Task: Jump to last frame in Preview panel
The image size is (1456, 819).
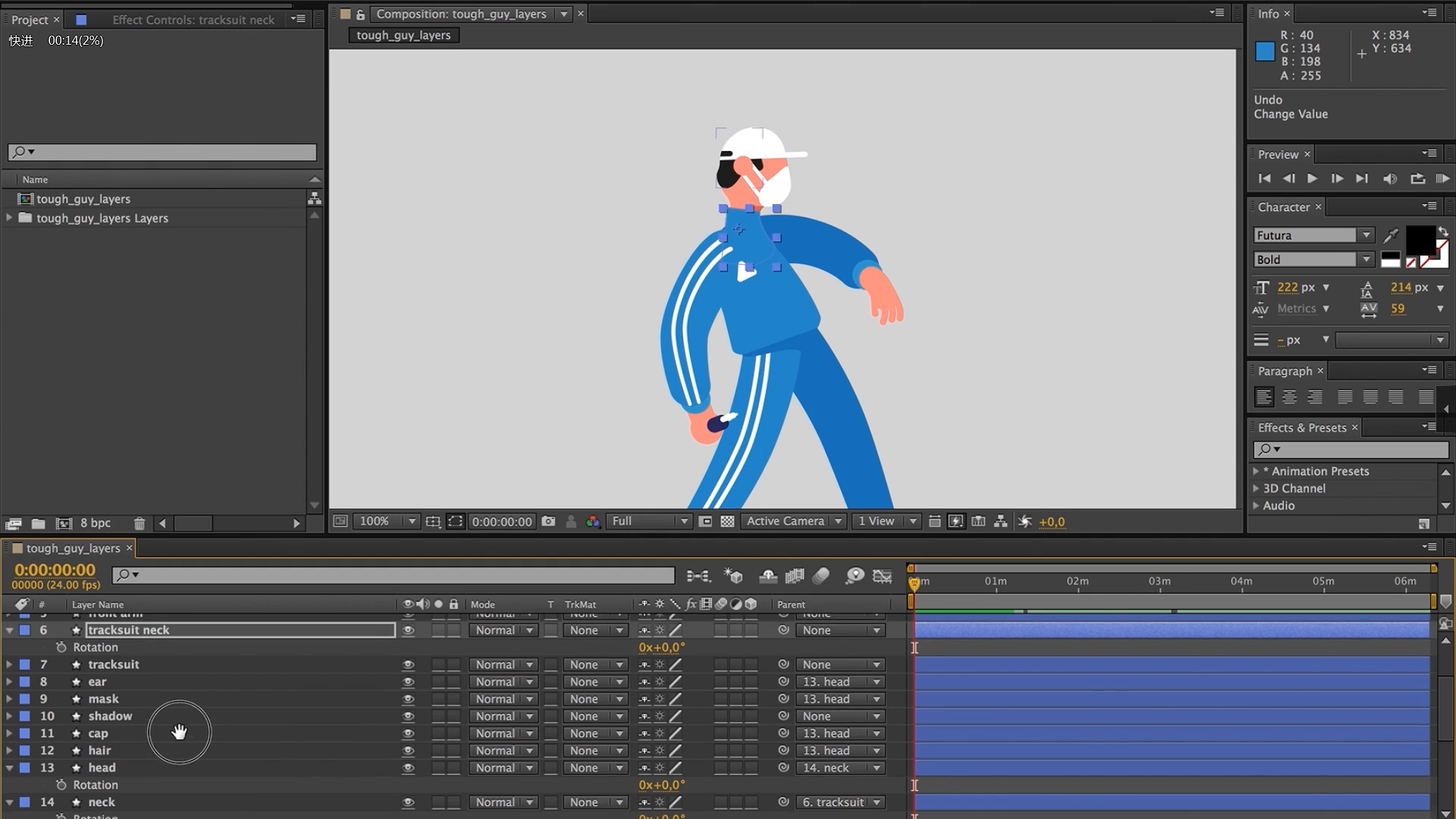Action: click(1362, 178)
